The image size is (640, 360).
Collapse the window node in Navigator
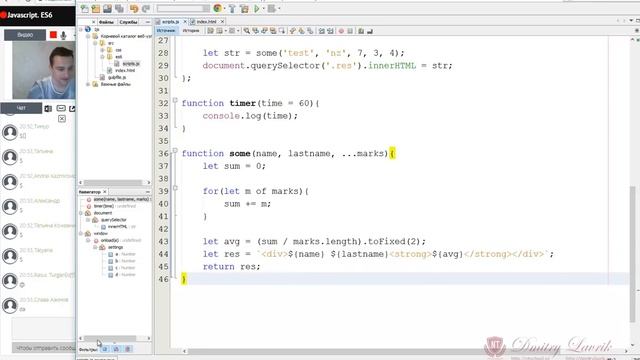pos(81,233)
